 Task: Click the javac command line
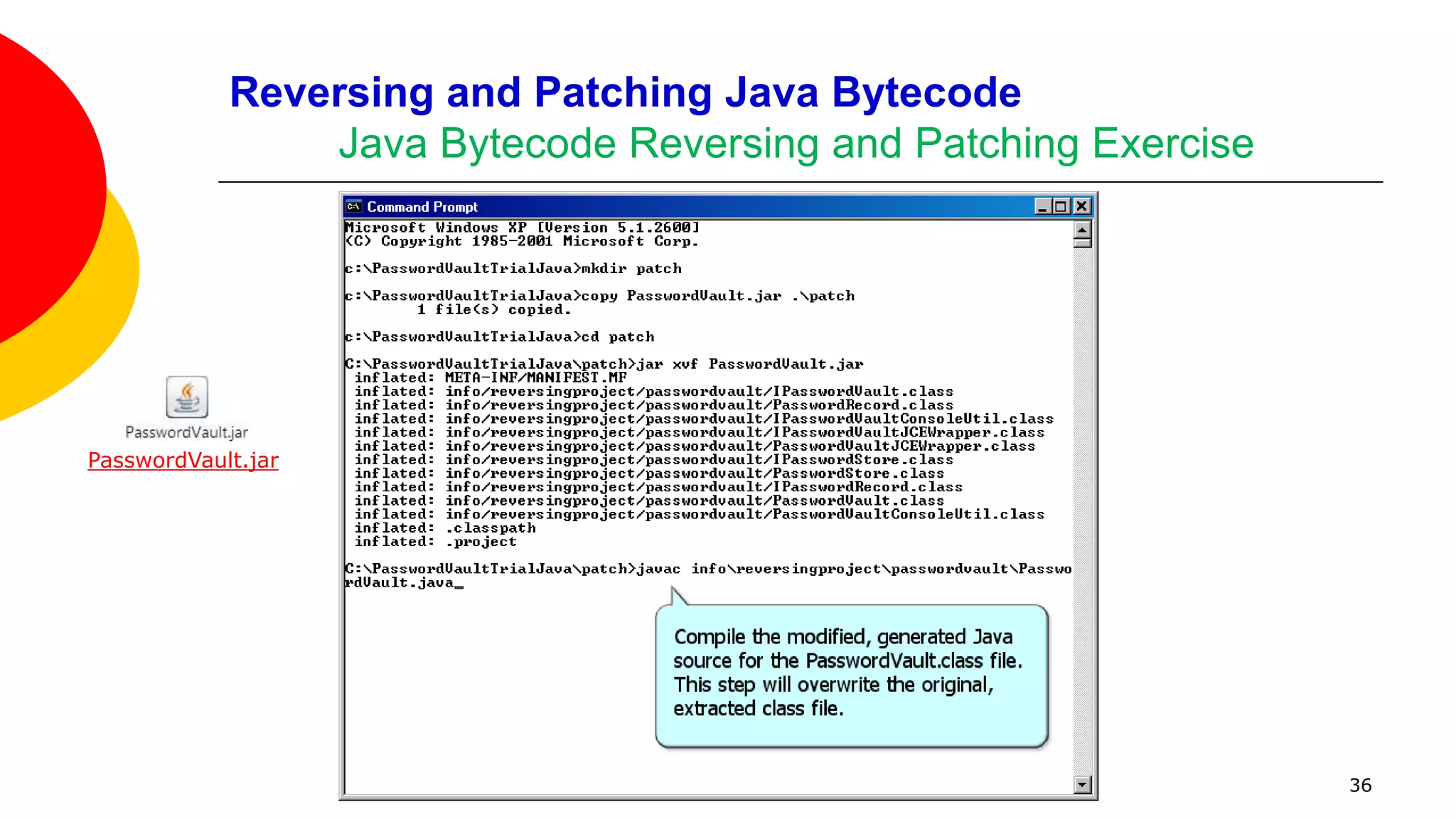pyautogui.click(x=708, y=569)
